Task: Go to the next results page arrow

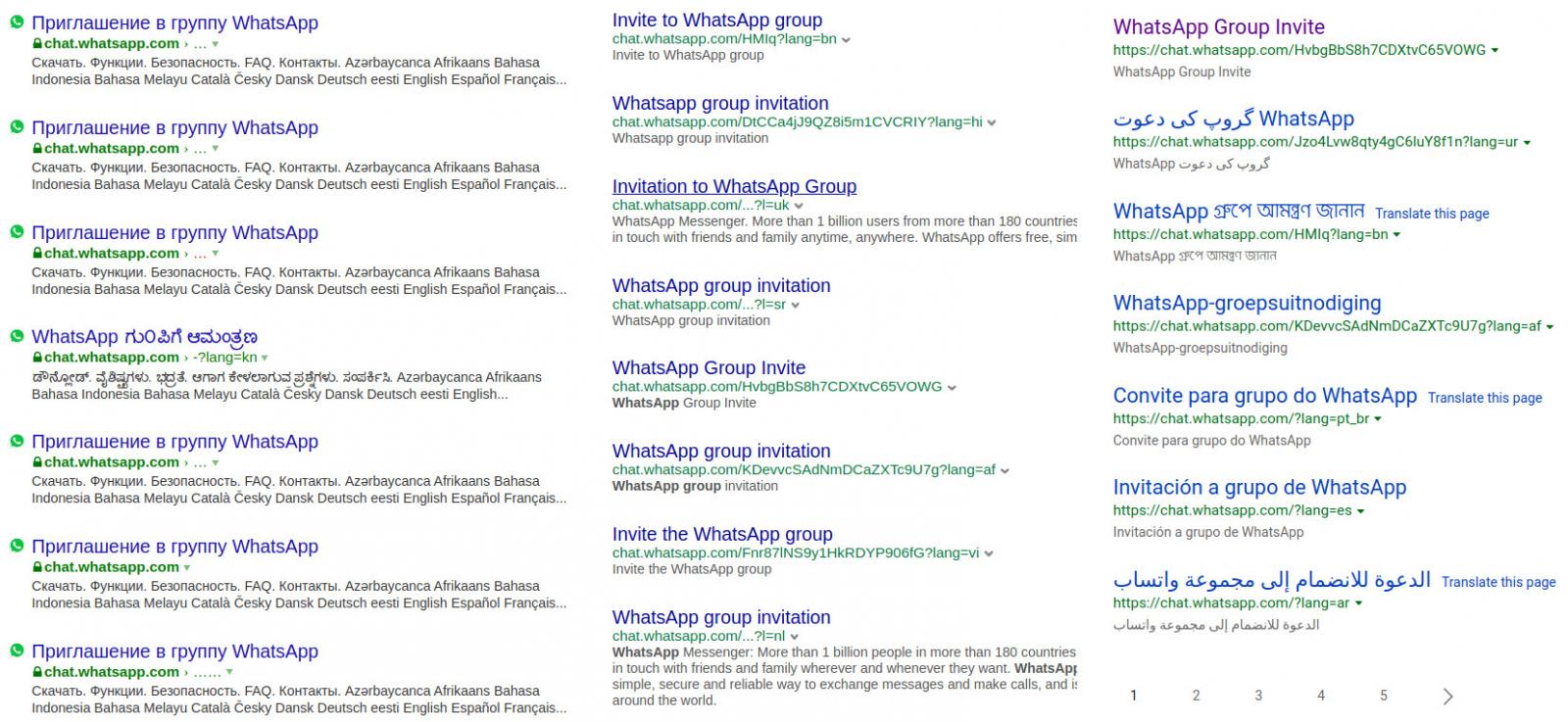Action: (x=1447, y=696)
